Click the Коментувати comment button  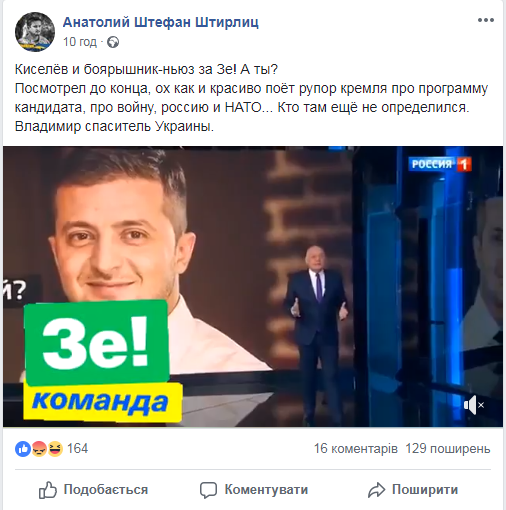coord(254,490)
